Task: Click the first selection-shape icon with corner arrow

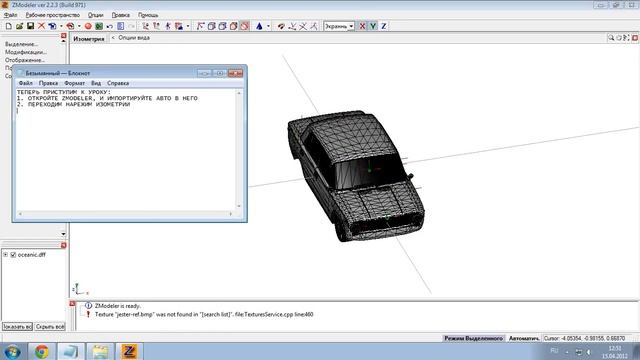Action: coord(200,26)
